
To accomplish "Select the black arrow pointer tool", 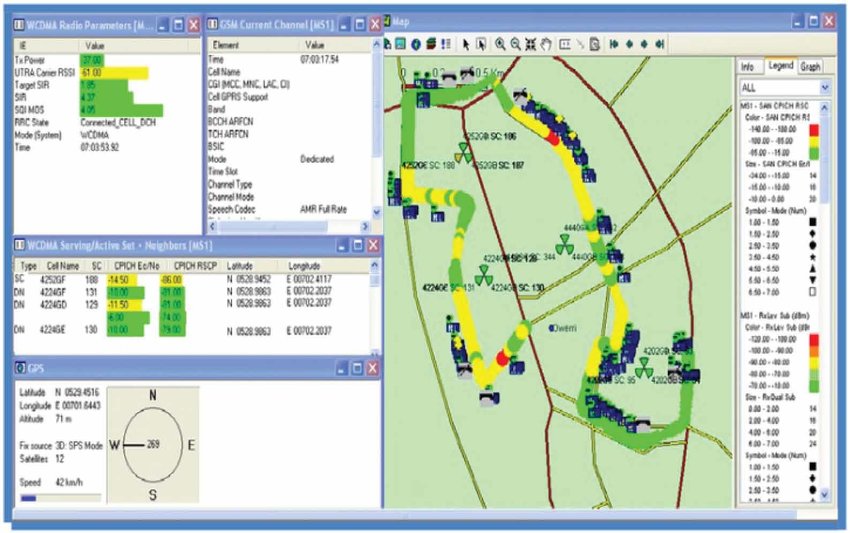I will click(466, 44).
